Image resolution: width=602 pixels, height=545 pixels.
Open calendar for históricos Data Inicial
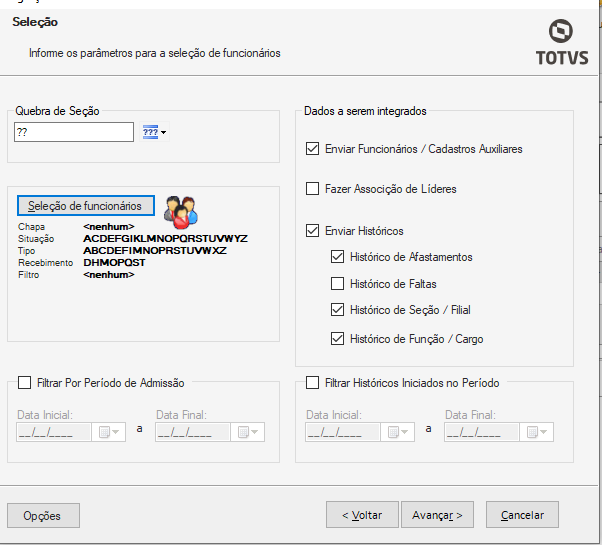[397, 432]
